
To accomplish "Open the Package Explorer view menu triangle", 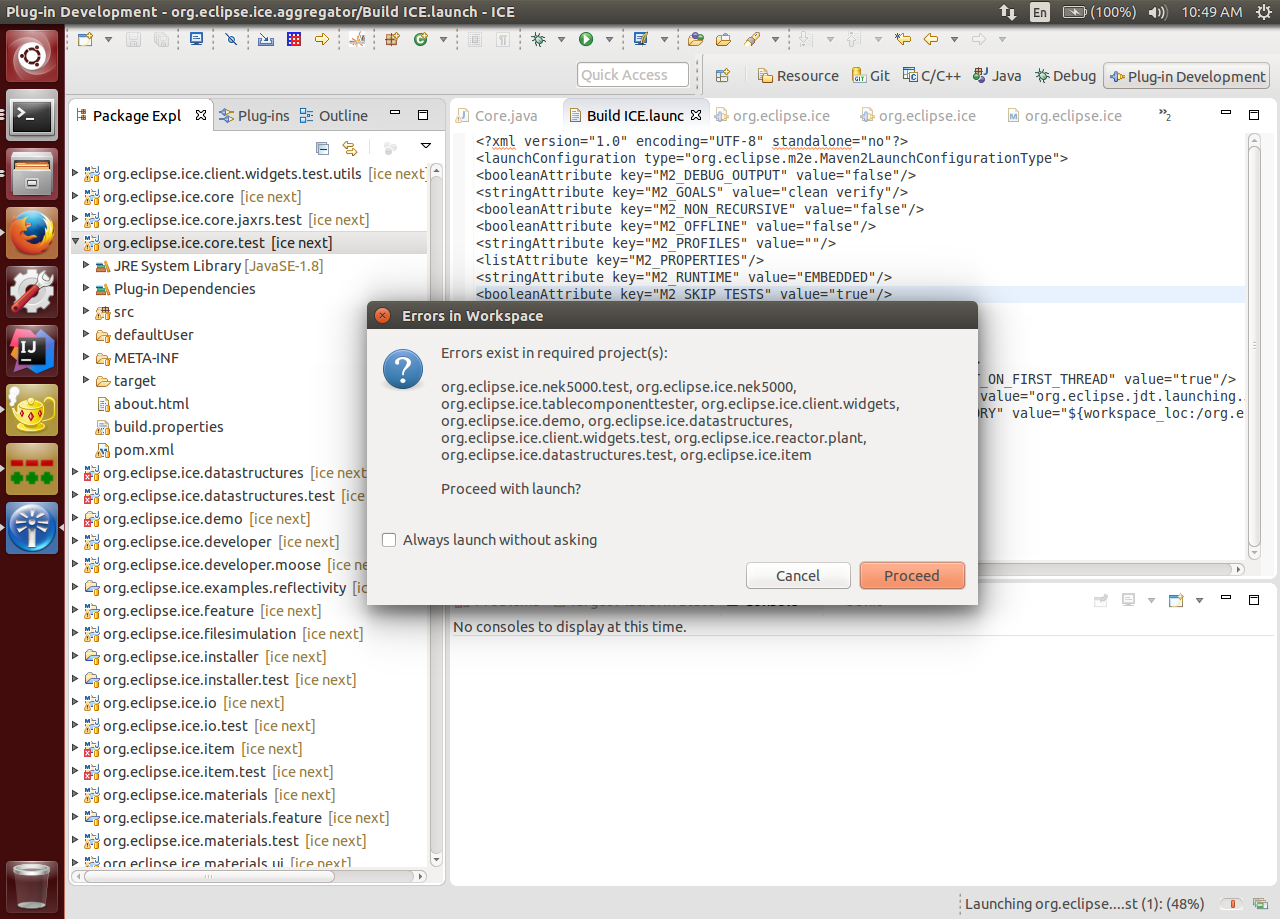I will (425, 147).
